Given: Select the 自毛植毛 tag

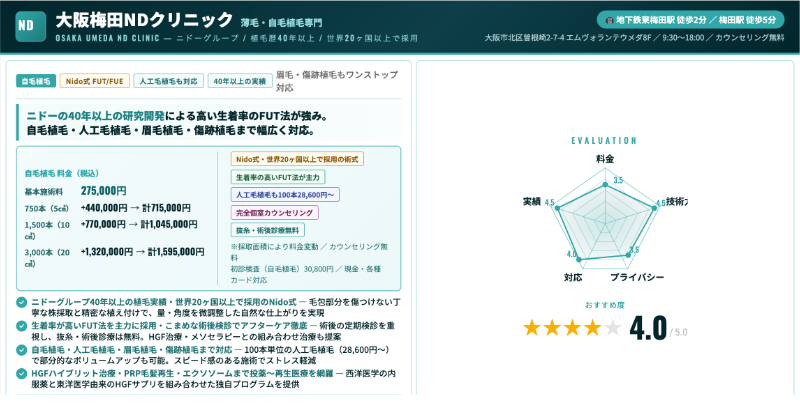Looking at the screenshot, I should click(x=35, y=81).
